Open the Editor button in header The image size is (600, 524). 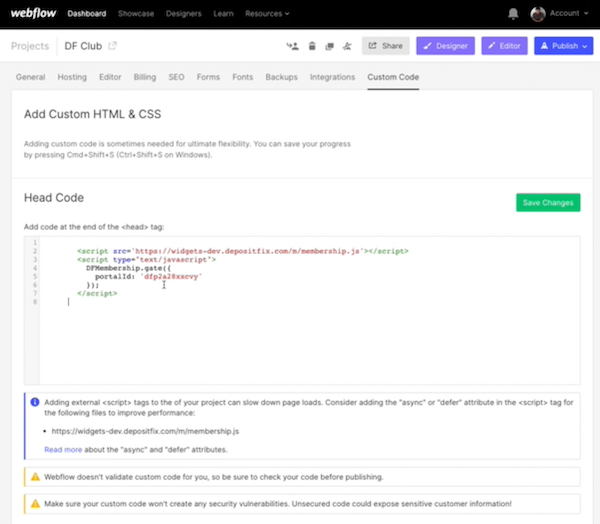tap(504, 46)
